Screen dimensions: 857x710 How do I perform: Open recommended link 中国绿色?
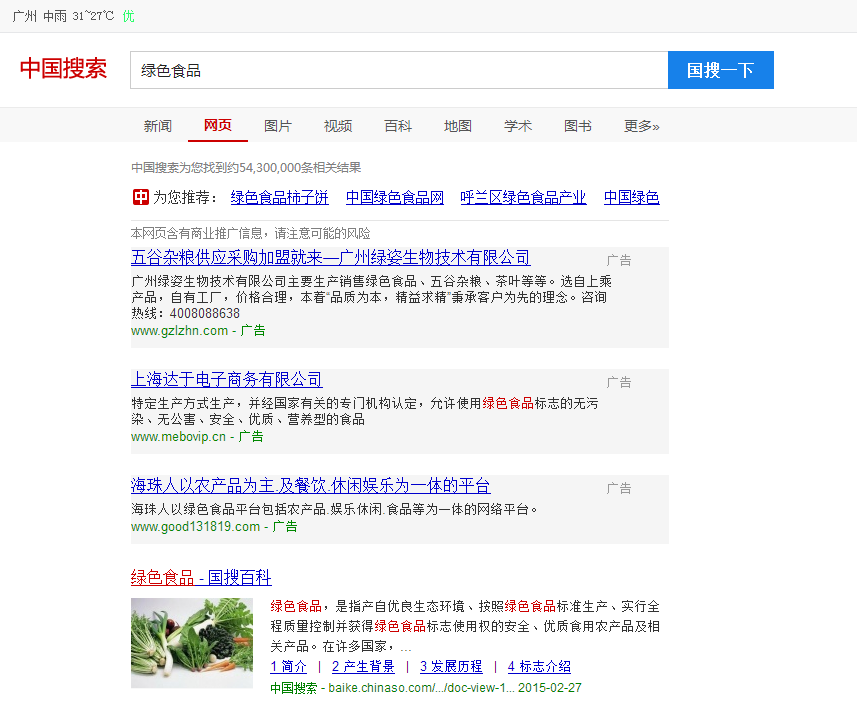[x=631, y=197]
